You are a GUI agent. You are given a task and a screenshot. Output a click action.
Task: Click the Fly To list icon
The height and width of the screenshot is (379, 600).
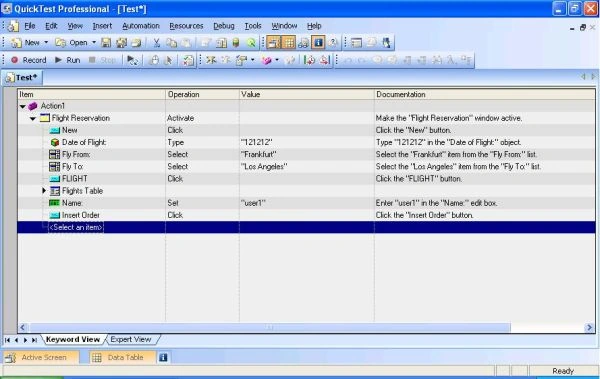point(54,167)
